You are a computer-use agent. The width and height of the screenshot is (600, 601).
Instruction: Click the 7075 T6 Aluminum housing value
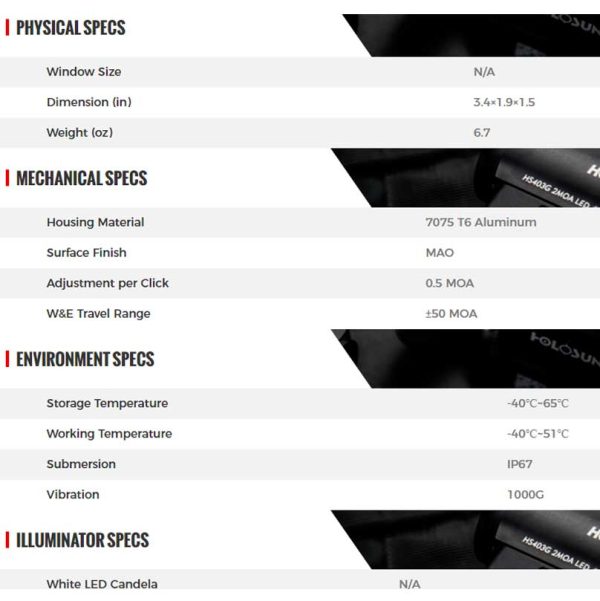click(481, 222)
